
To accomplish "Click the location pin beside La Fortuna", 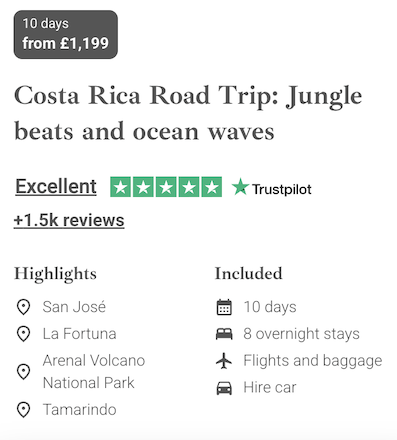I will (x=23, y=334).
